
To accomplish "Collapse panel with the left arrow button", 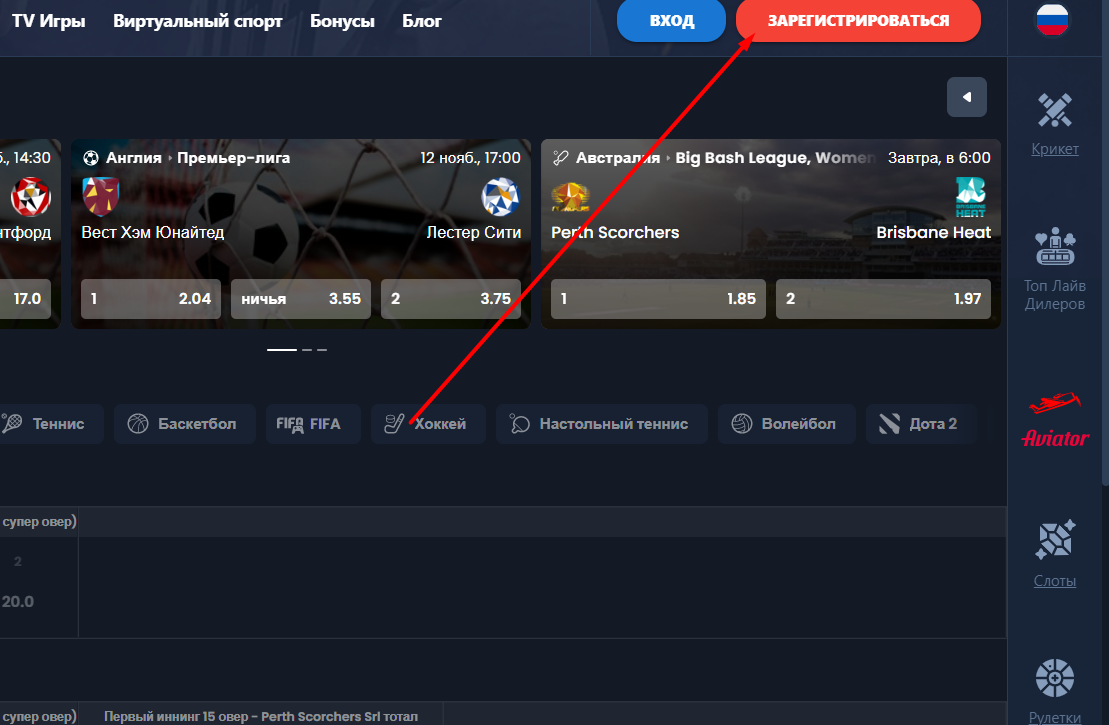I will (x=966, y=97).
